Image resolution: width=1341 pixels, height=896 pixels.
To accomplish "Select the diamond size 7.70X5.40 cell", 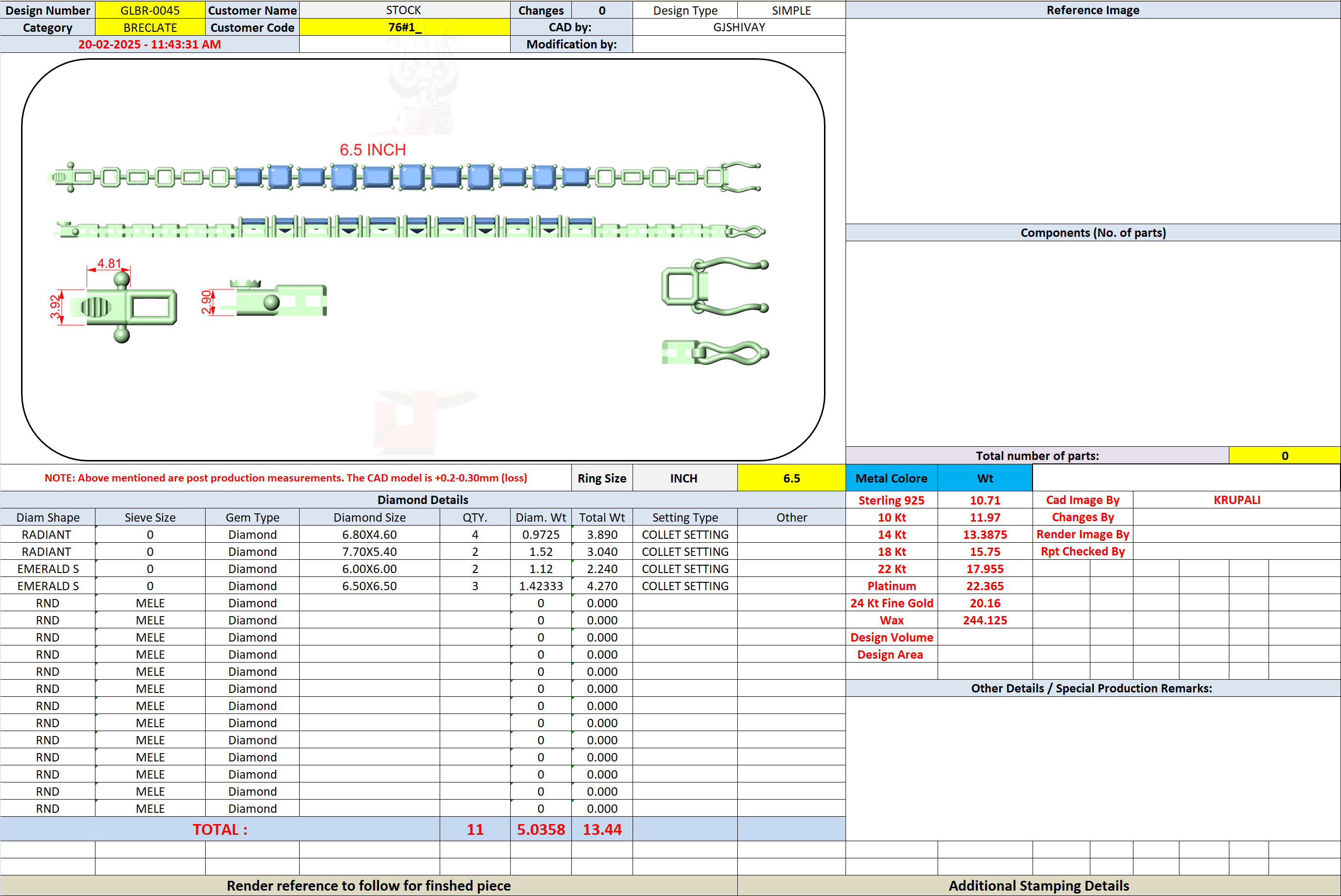I will coord(369,551).
